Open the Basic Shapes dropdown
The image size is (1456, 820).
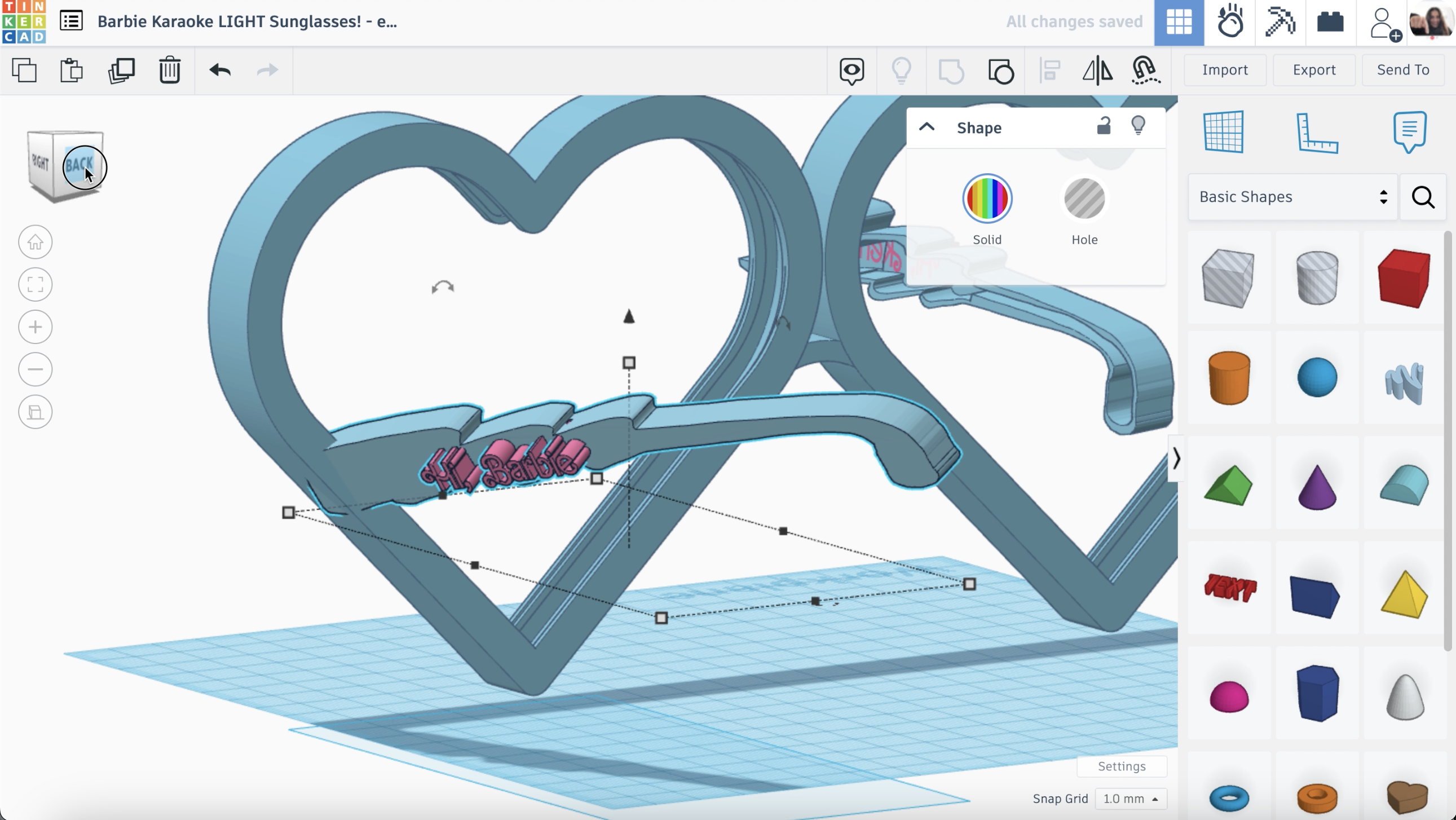click(x=1292, y=197)
